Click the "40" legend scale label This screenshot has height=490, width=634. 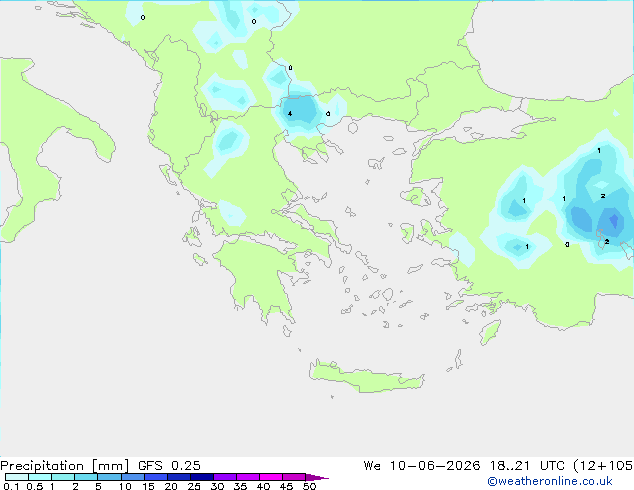tap(263, 486)
